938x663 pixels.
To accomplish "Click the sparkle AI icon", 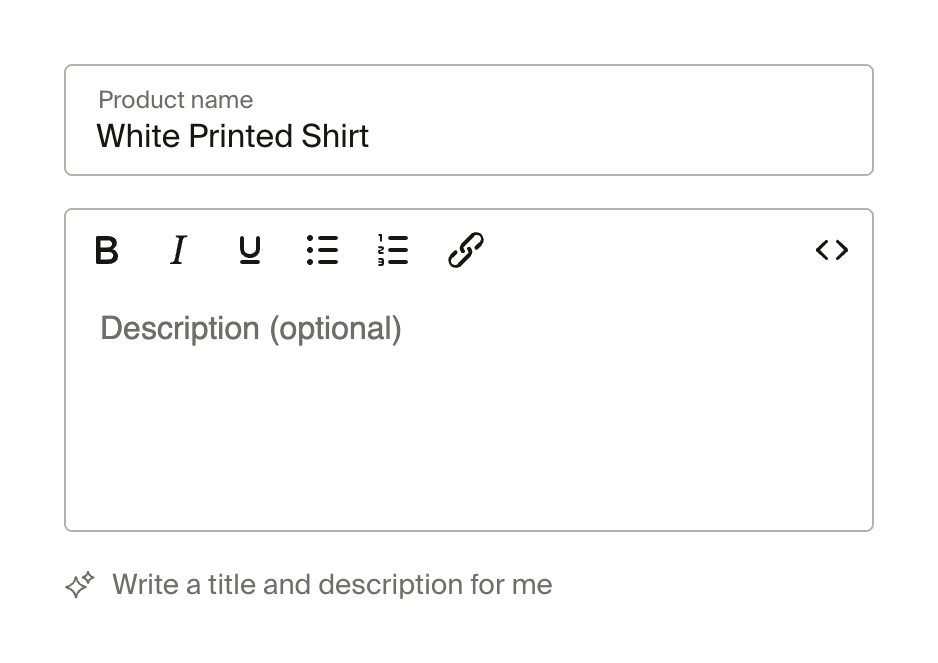I will pyautogui.click(x=80, y=585).
